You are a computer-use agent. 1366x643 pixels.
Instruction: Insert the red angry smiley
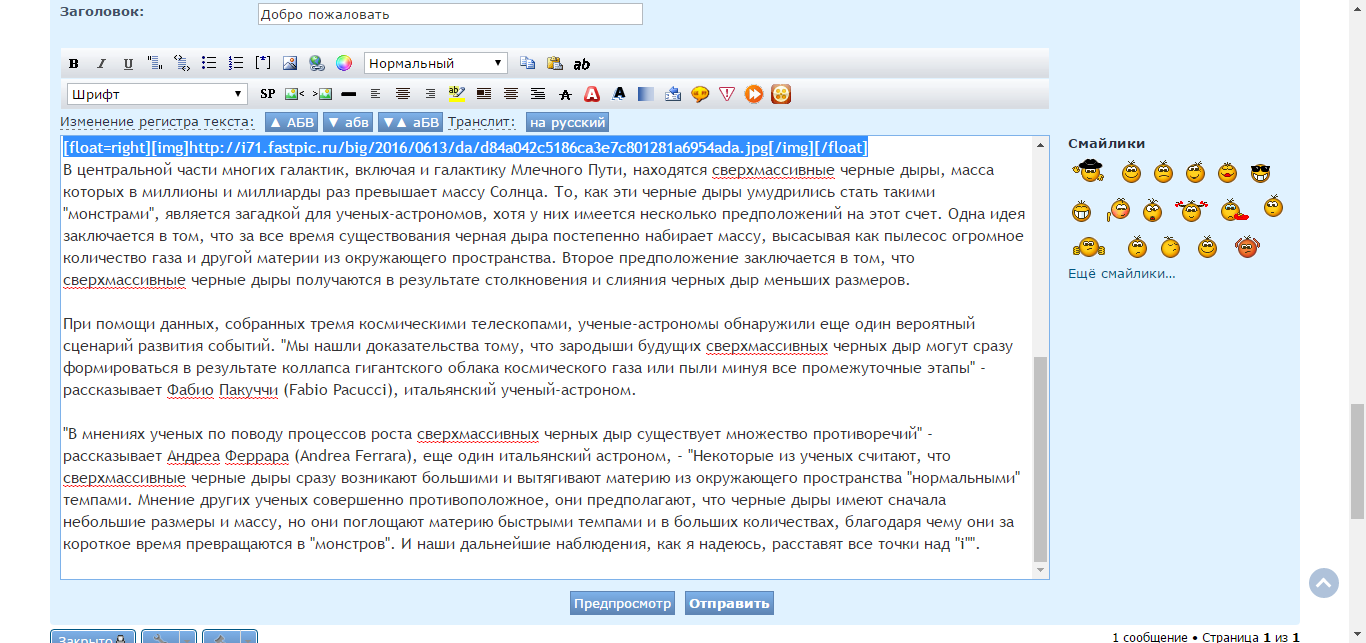click(1247, 246)
